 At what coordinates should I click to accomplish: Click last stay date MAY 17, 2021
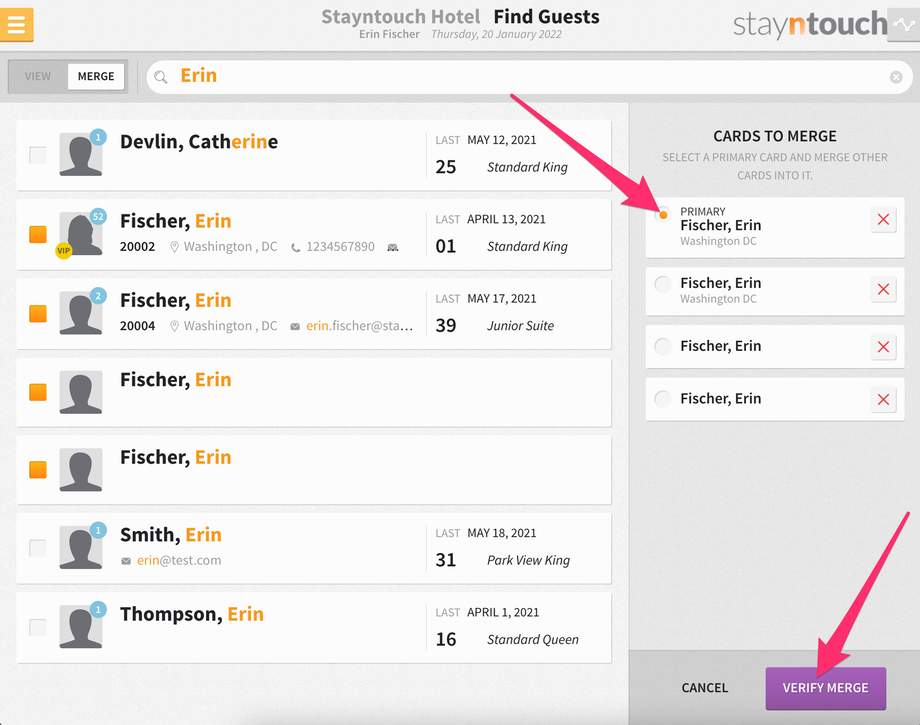coord(502,299)
